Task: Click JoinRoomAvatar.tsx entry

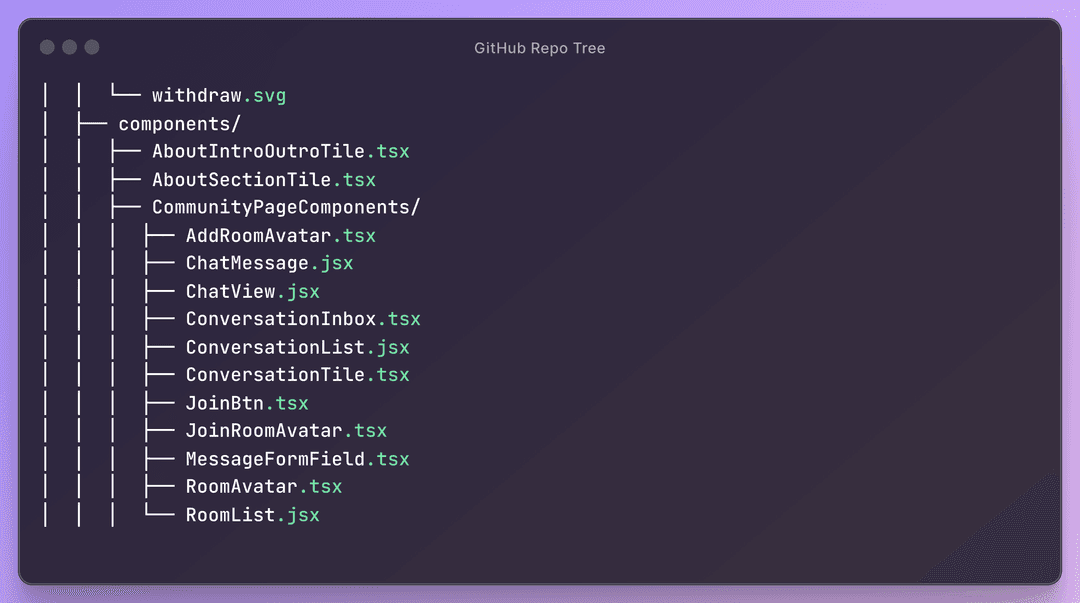Action: (286, 431)
